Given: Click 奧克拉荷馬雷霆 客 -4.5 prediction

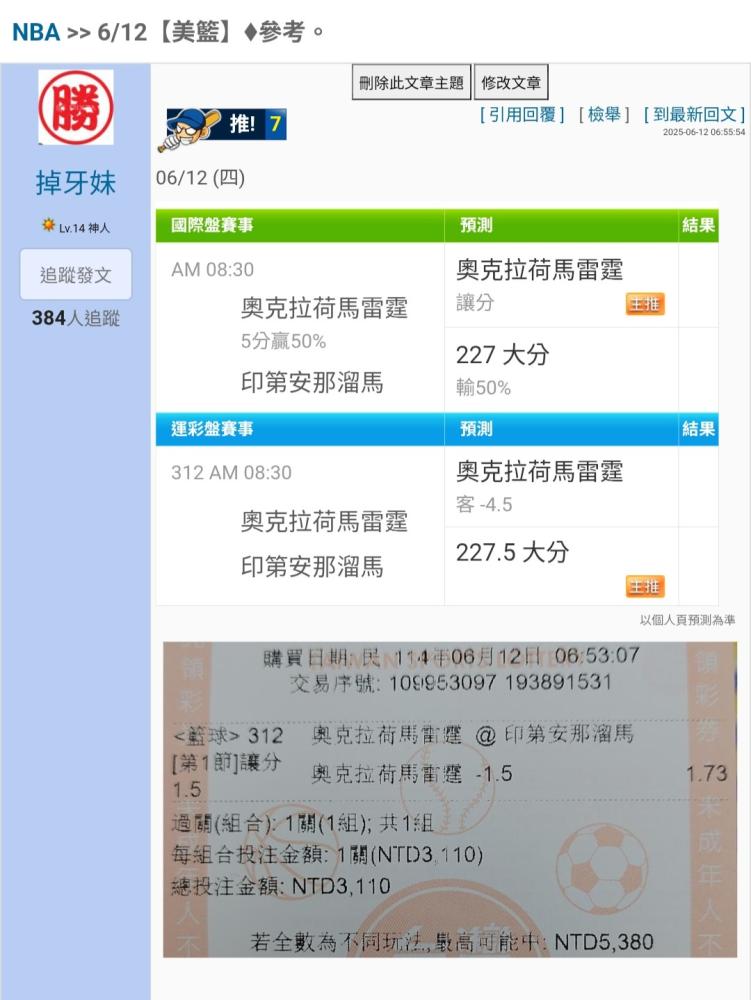Looking at the screenshot, I should tap(561, 486).
